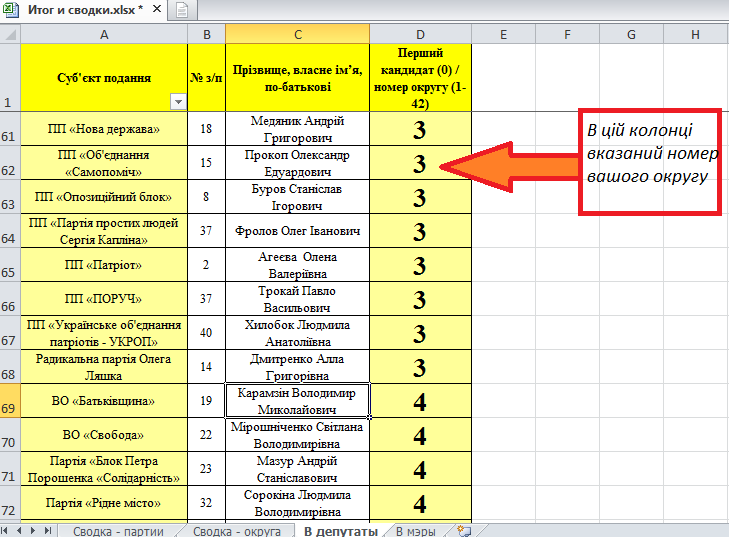Select cell Буров Станіслав Ігорович
Viewport: 729px width, 537px height.
[298, 197]
